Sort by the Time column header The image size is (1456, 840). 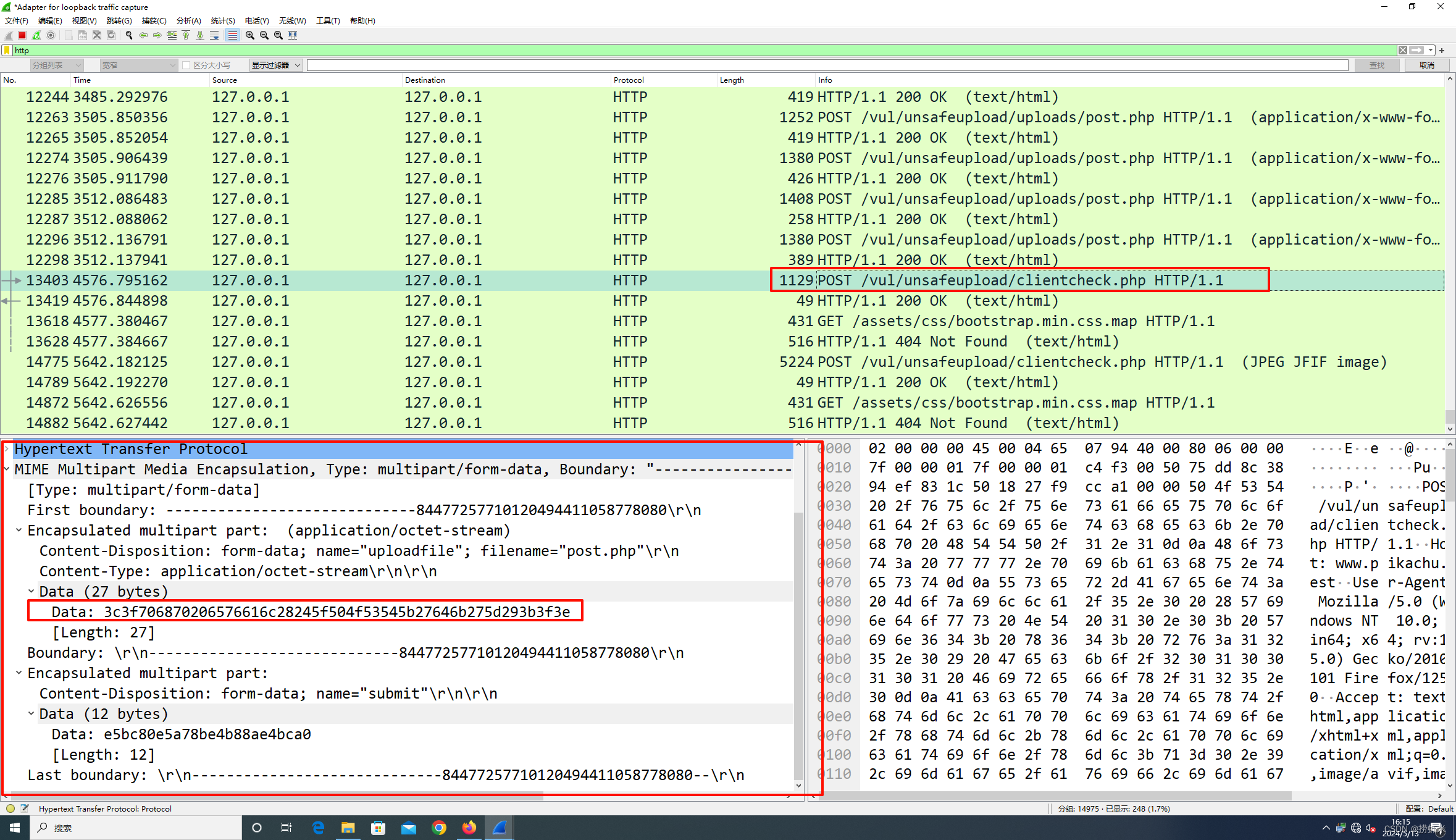(x=140, y=80)
